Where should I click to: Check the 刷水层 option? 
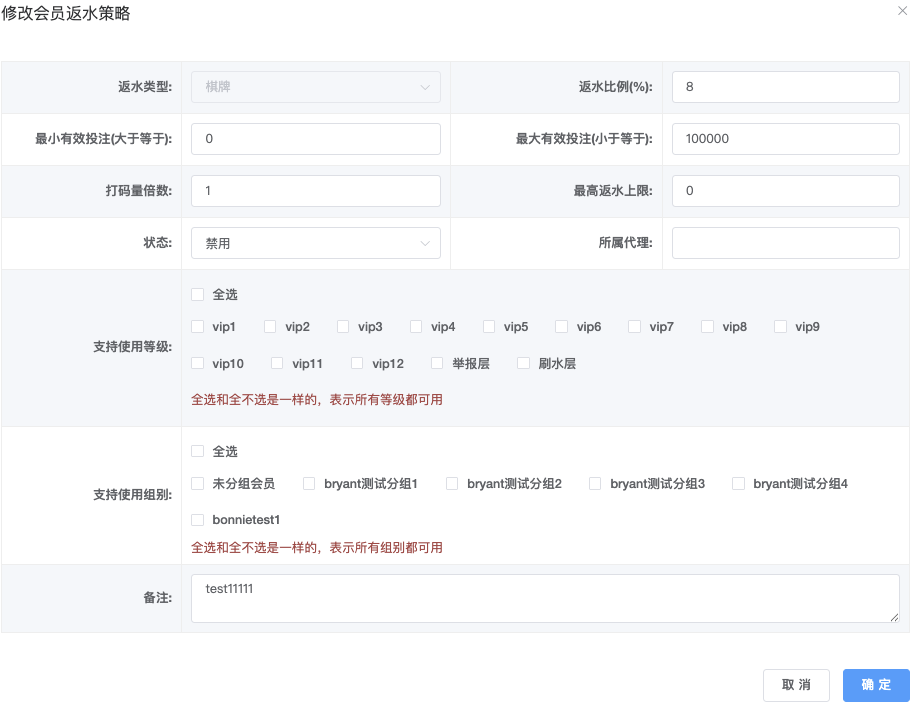pos(524,364)
